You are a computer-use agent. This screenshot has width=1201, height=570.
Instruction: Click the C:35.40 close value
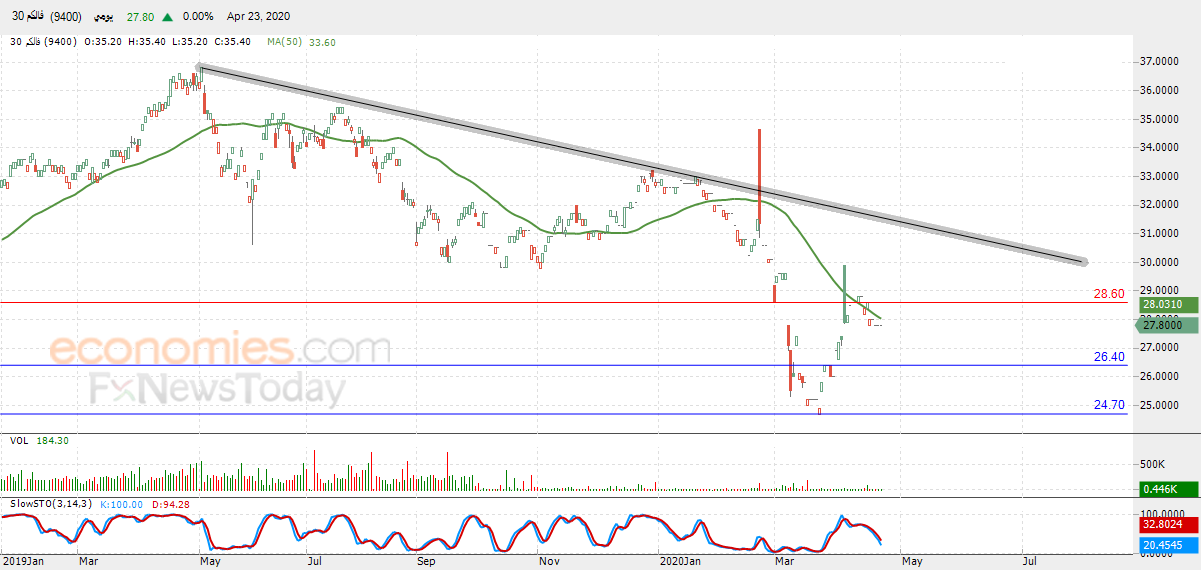(x=234, y=42)
